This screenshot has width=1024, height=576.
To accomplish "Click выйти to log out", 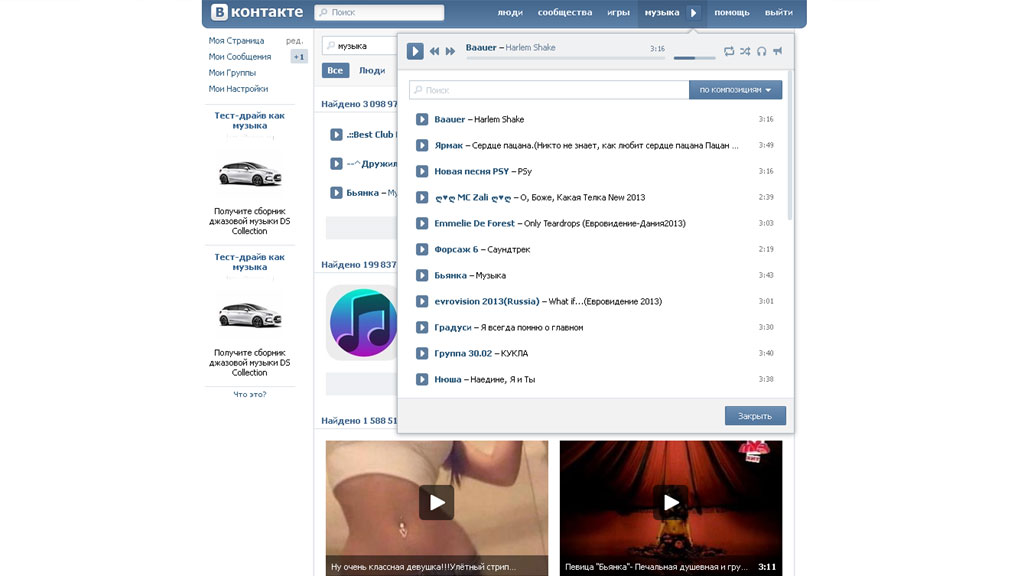I will pyautogui.click(x=778, y=12).
